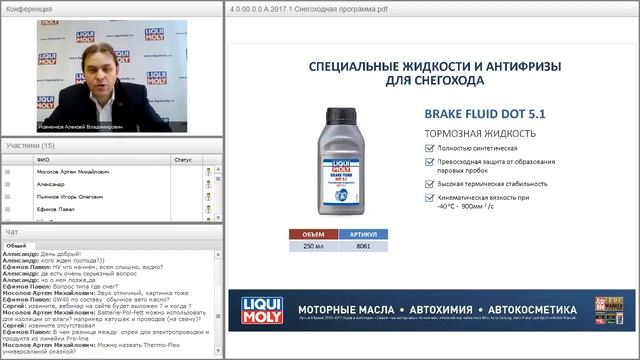
Task: Click the '8061' article number cell
Action: pos(363,246)
